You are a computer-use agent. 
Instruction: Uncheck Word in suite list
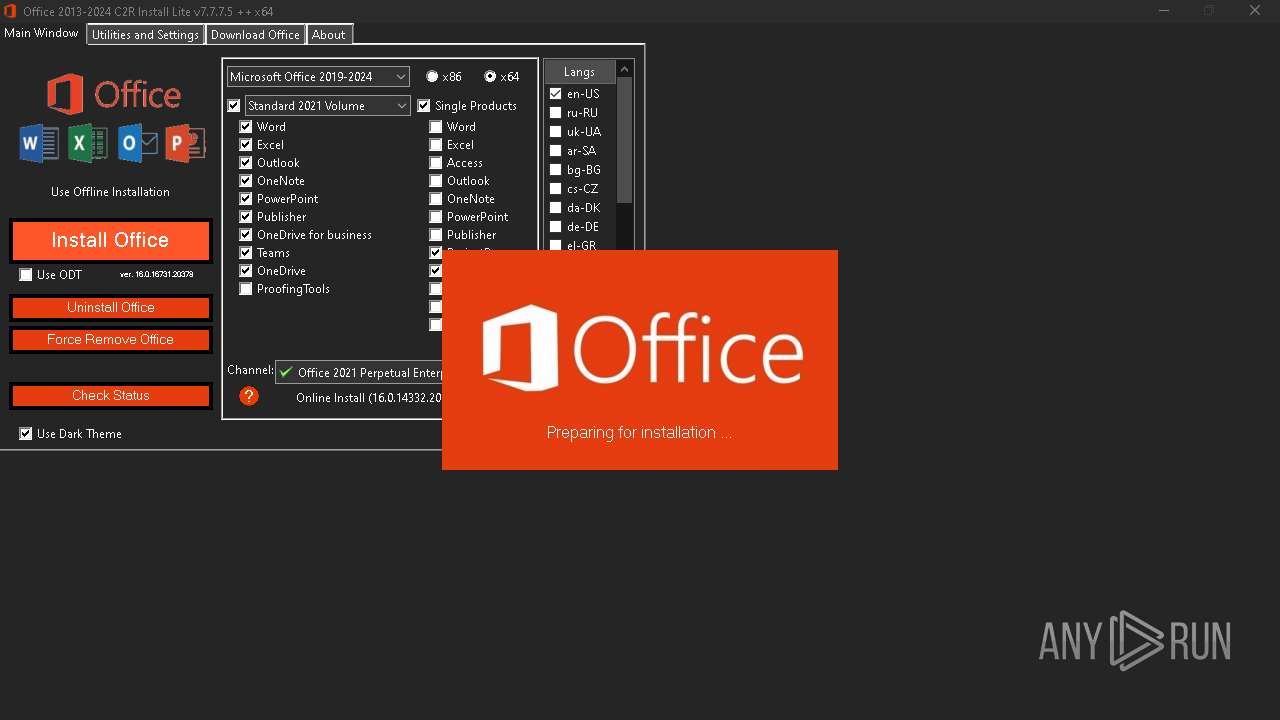(x=246, y=127)
